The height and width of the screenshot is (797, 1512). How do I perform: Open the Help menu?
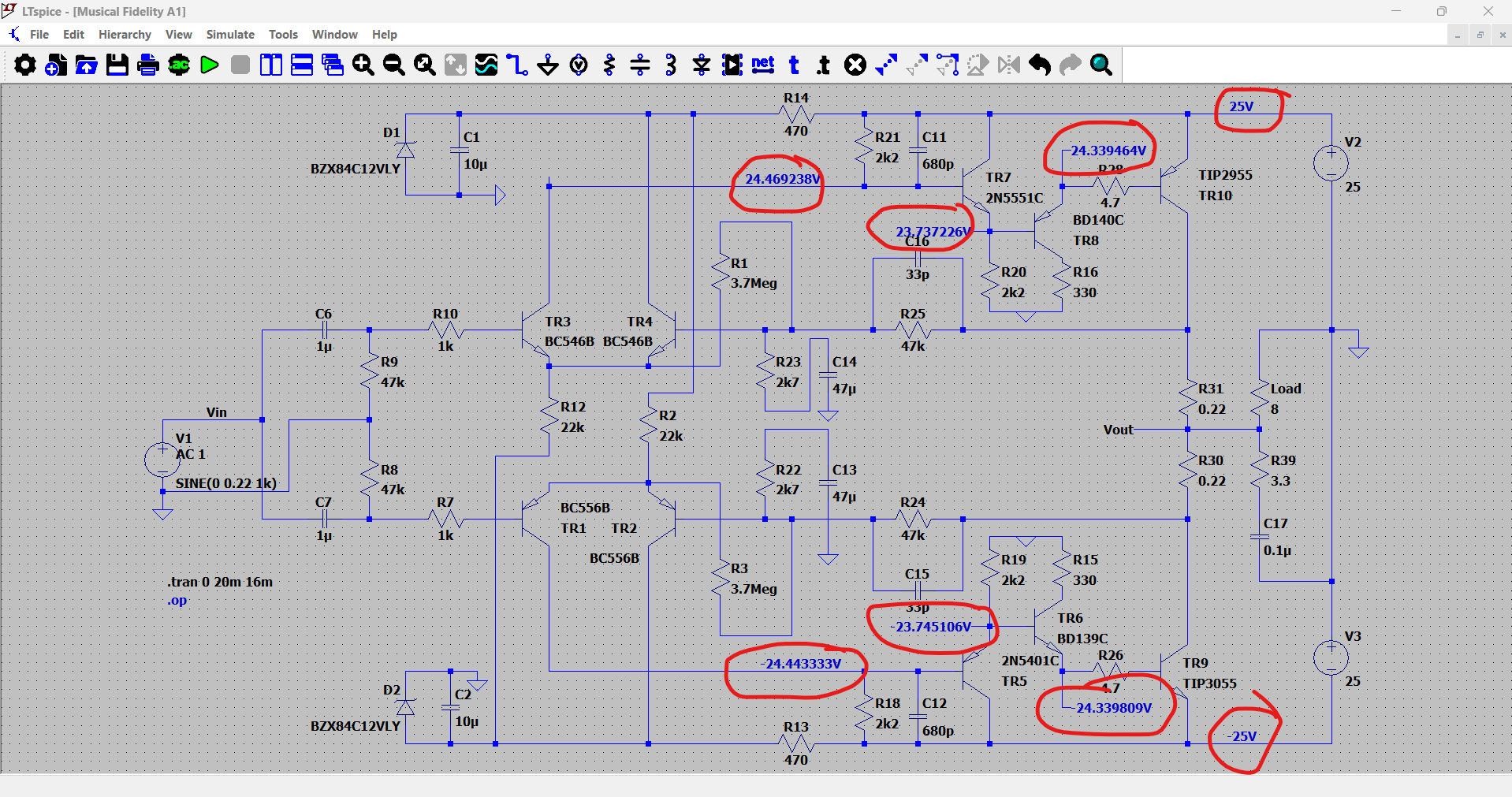pyautogui.click(x=385, y=35)
